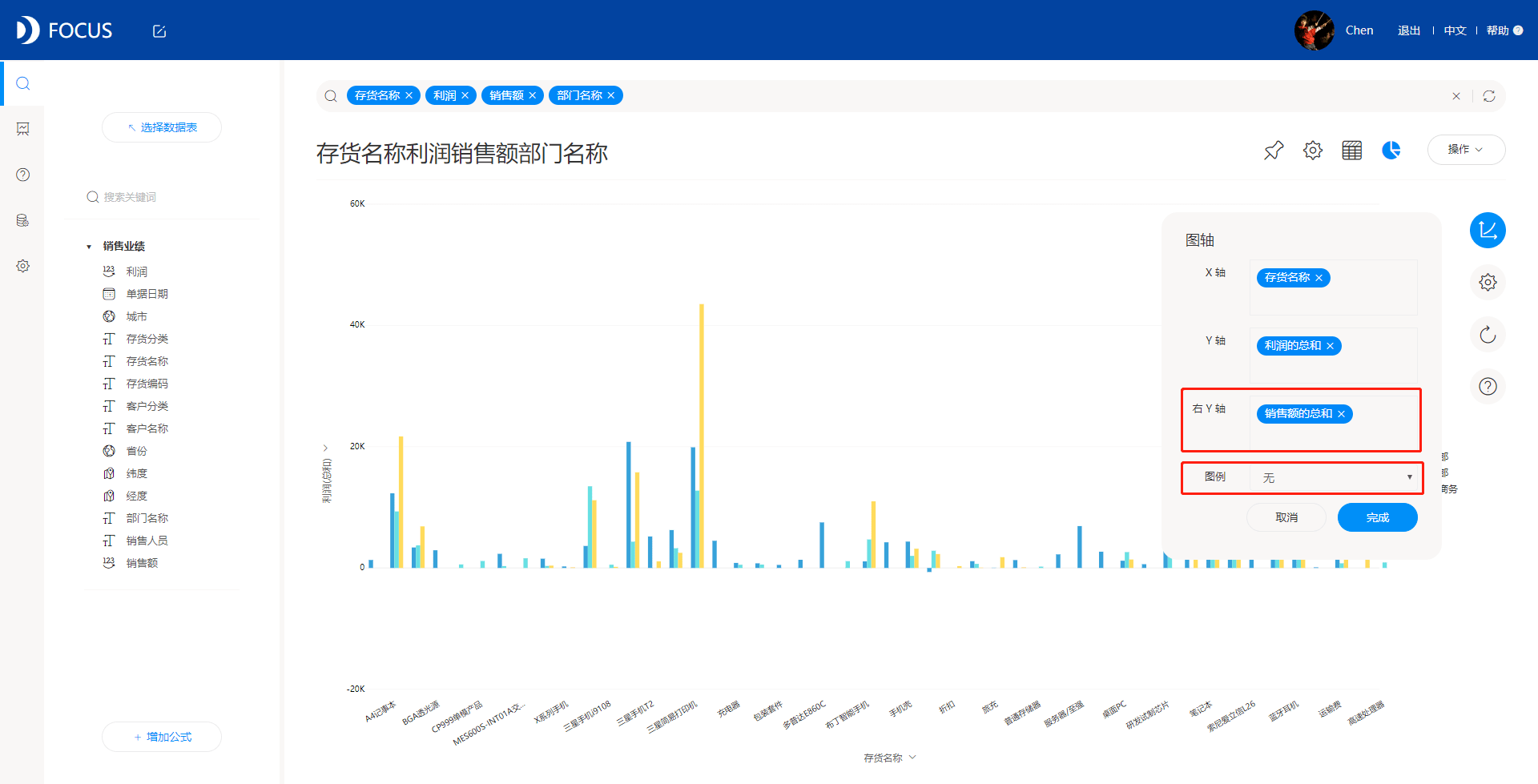Remove the 存货名称 tag from the search bar
1538x784 pixels.
coord(409,95)
